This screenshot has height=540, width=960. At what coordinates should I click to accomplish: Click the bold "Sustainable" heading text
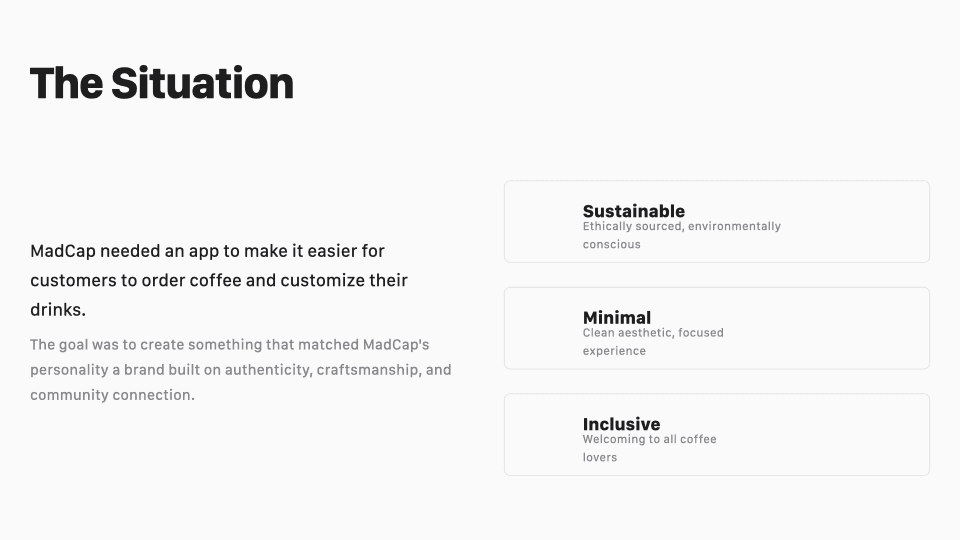634,211
